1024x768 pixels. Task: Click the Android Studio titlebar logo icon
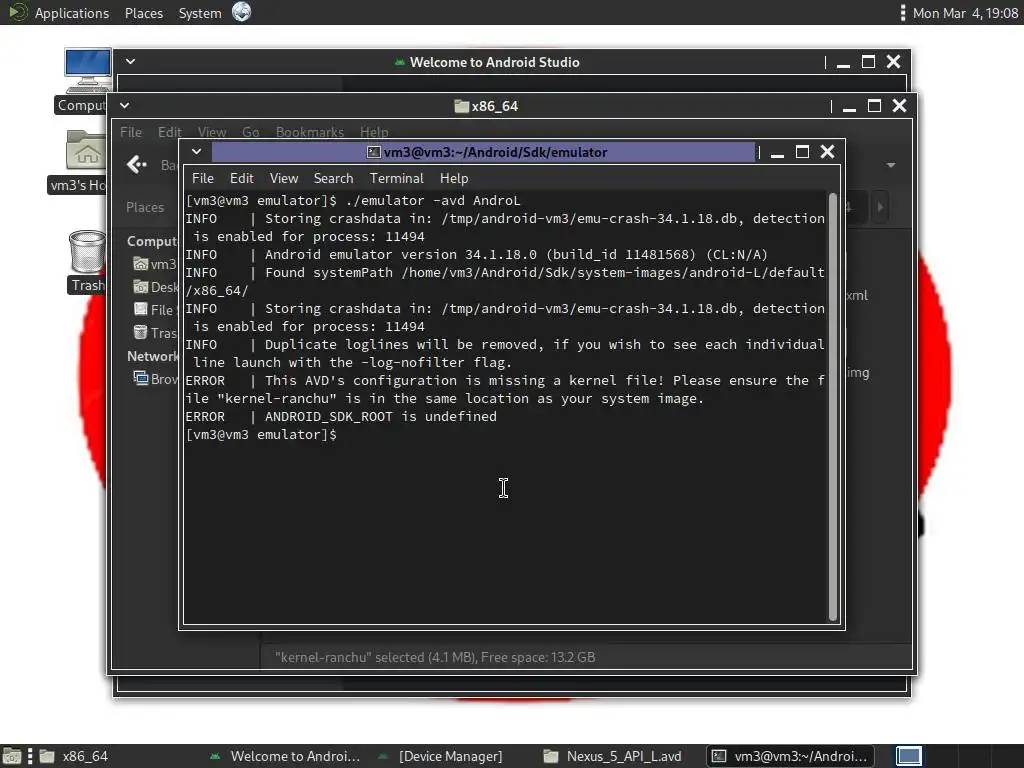[x=400, y=62]
